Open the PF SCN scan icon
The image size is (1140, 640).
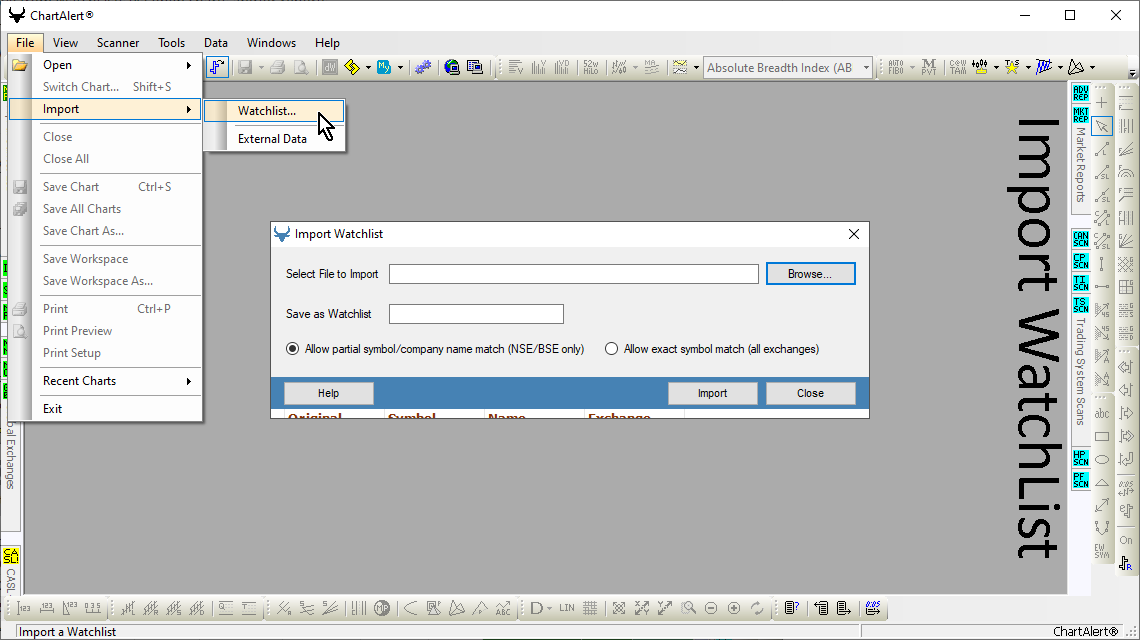pos(1080,480)
